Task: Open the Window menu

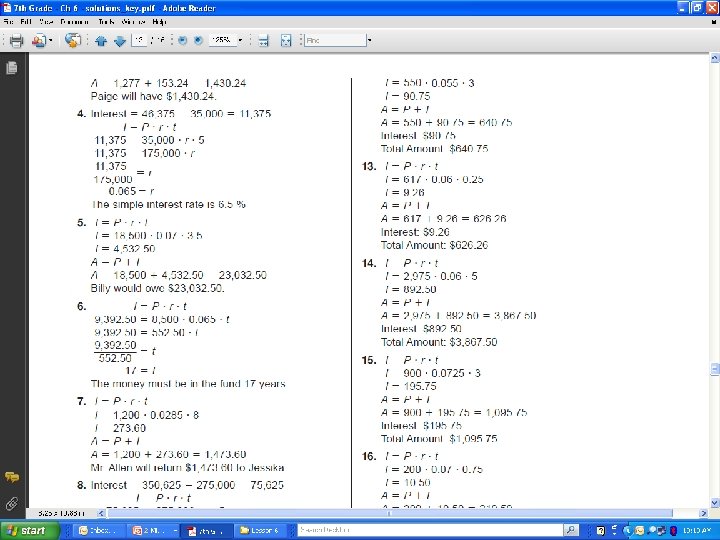Action: (134, 22)
